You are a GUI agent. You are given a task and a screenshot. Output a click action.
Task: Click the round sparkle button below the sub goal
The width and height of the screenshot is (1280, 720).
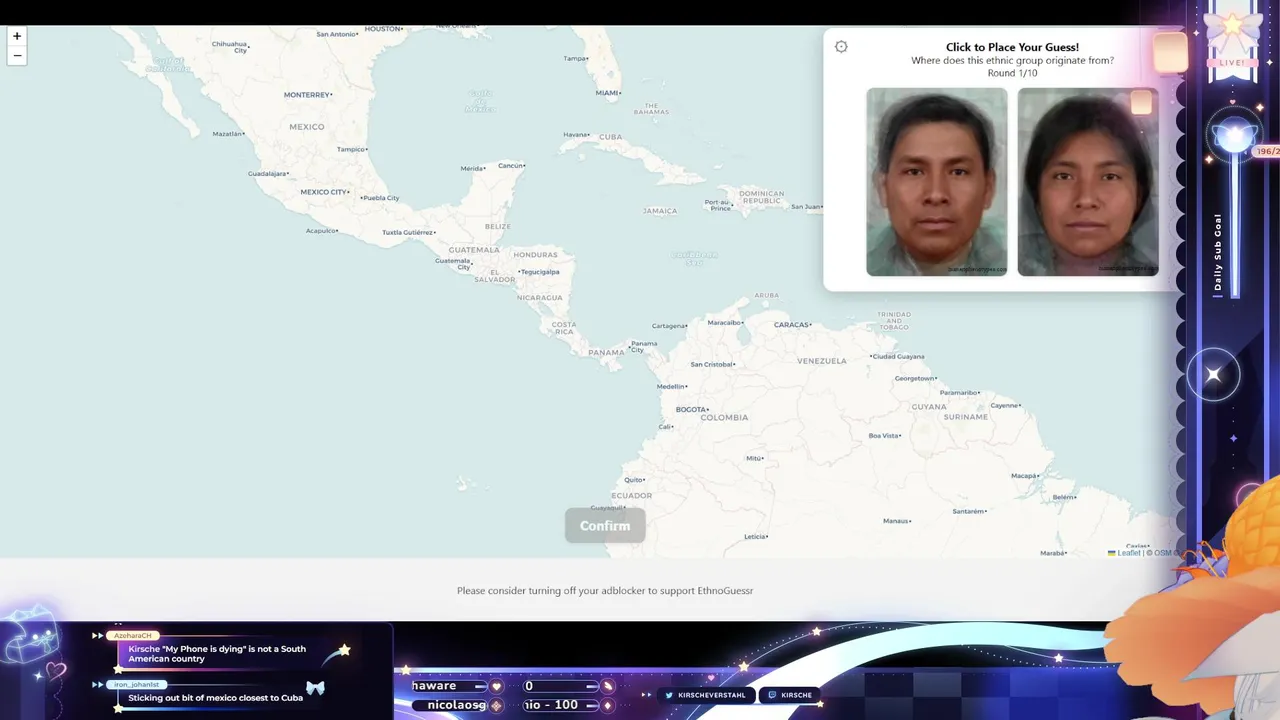[x=1213, y=375]
